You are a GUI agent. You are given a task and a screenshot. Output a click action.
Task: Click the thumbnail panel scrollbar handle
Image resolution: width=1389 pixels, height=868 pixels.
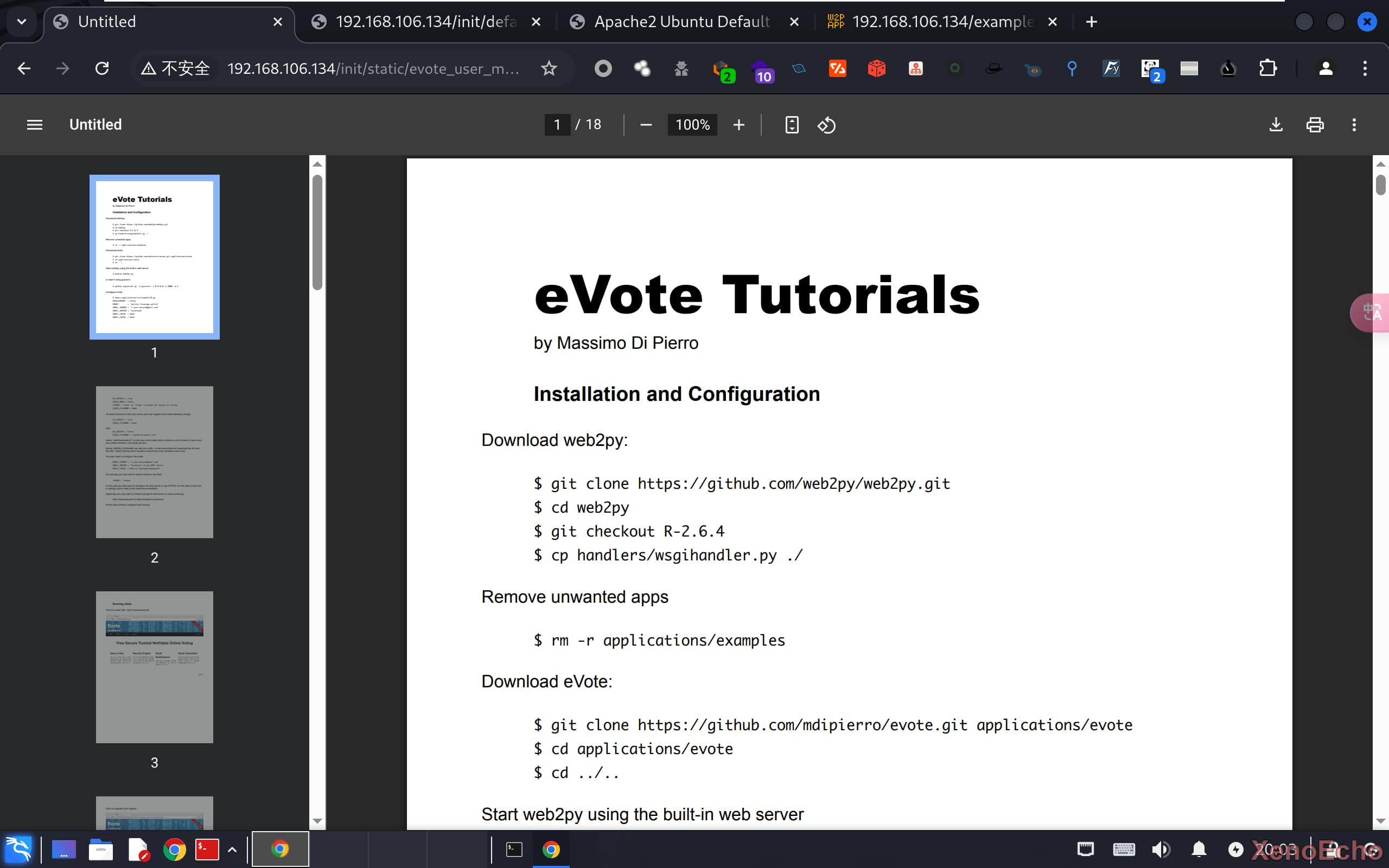317,233
